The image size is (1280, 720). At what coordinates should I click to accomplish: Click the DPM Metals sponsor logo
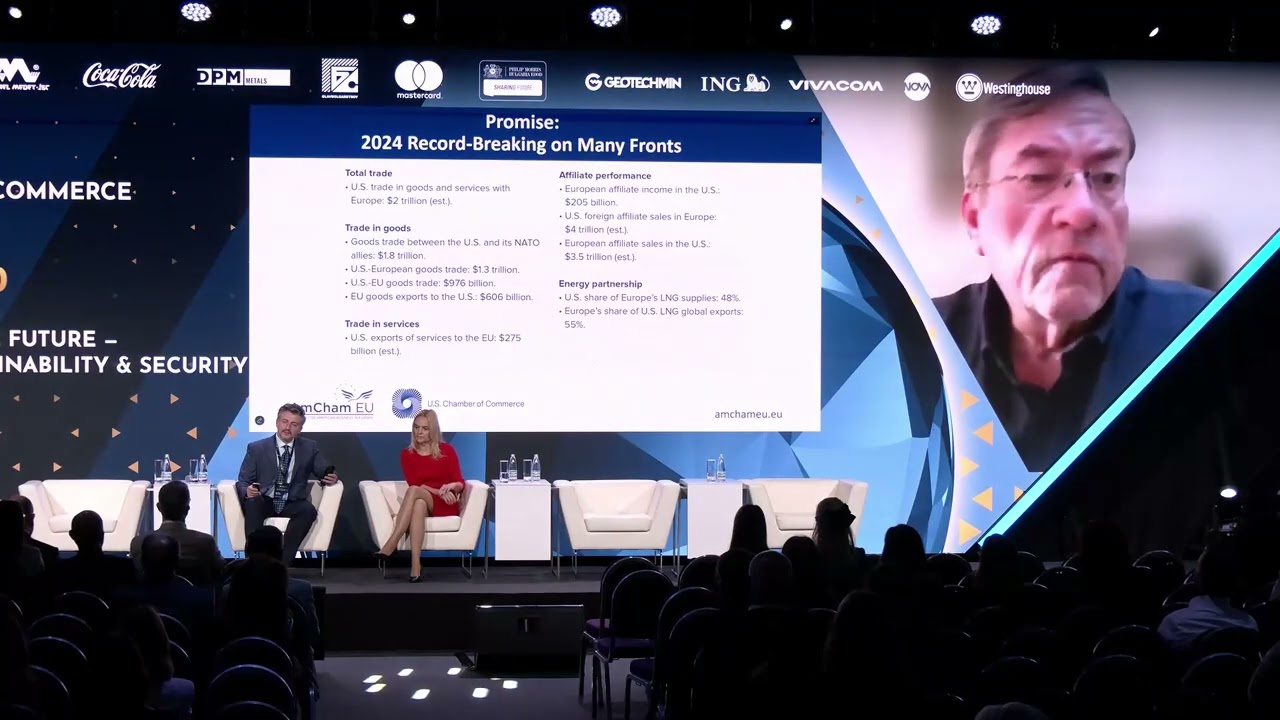click(243, 77)
